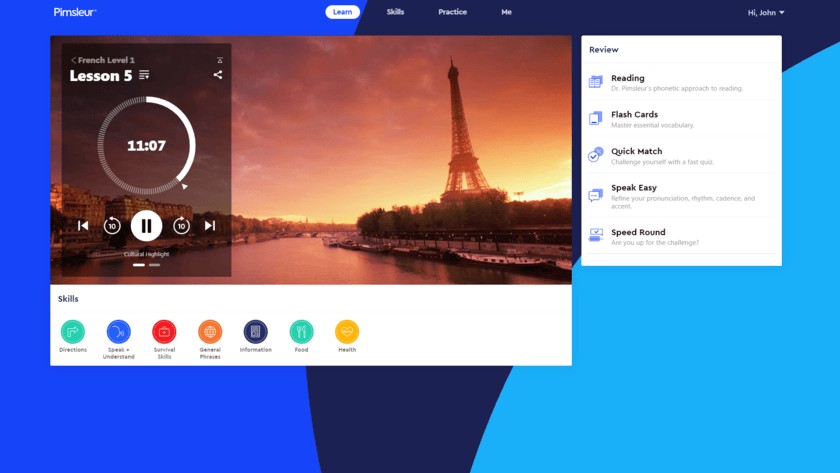Click the Speak Easy chat icon
840x473 pixels.
tap(596, 195)
